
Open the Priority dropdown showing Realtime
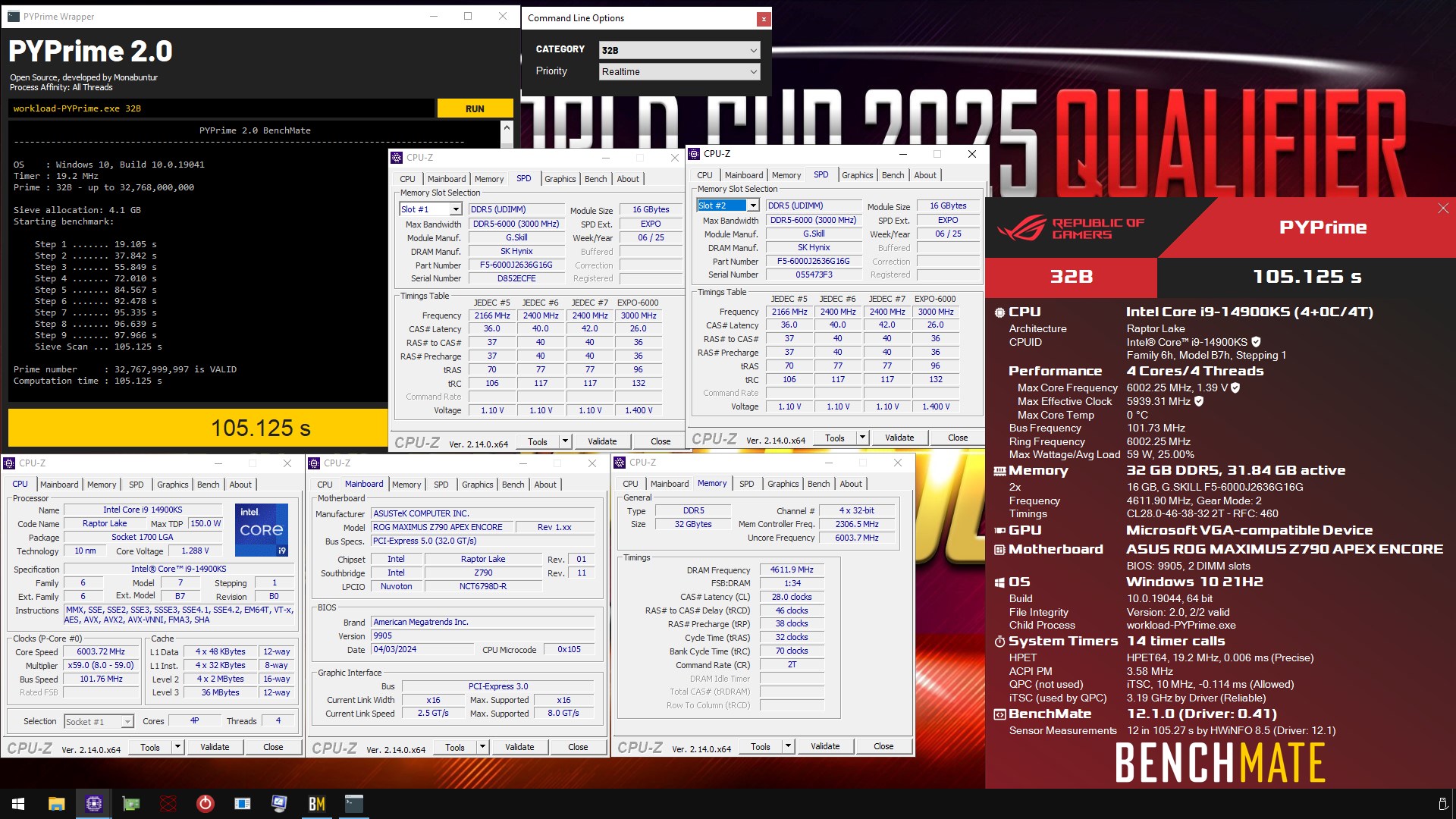(679, 72)
